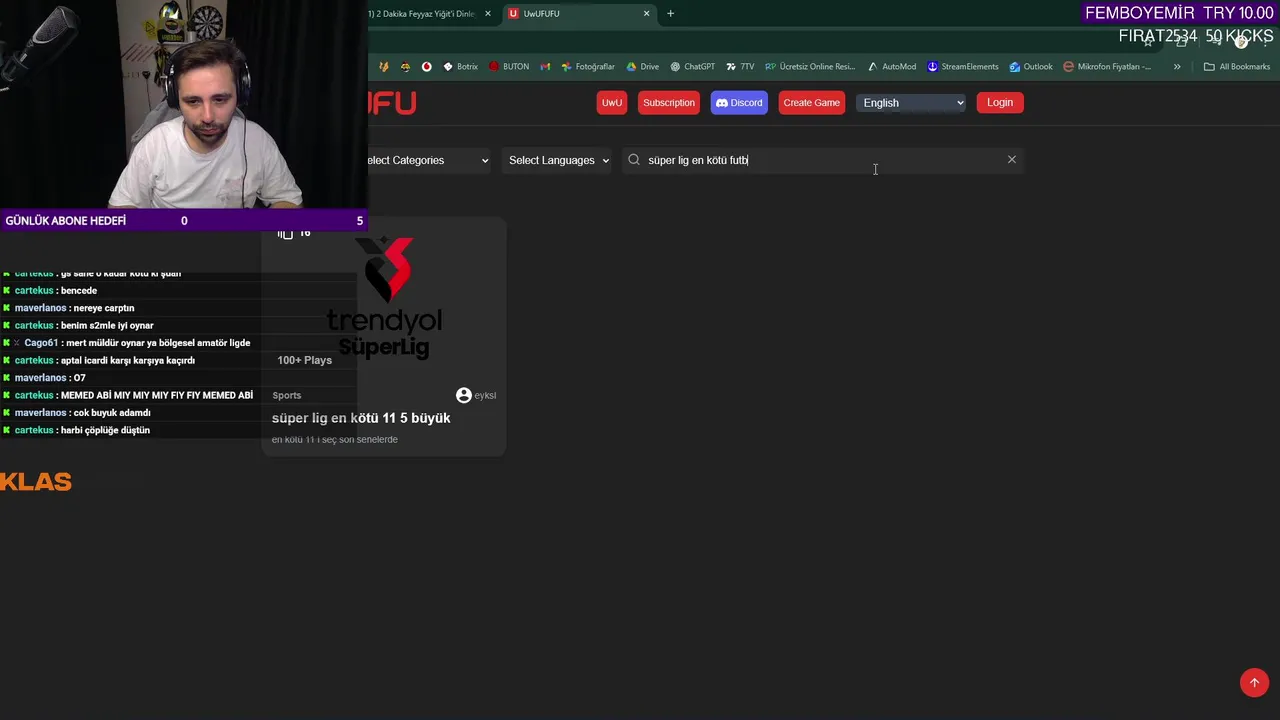Screen dimensions: 1280x720
Task: Click the Create Game button
Action: (811, 103)
